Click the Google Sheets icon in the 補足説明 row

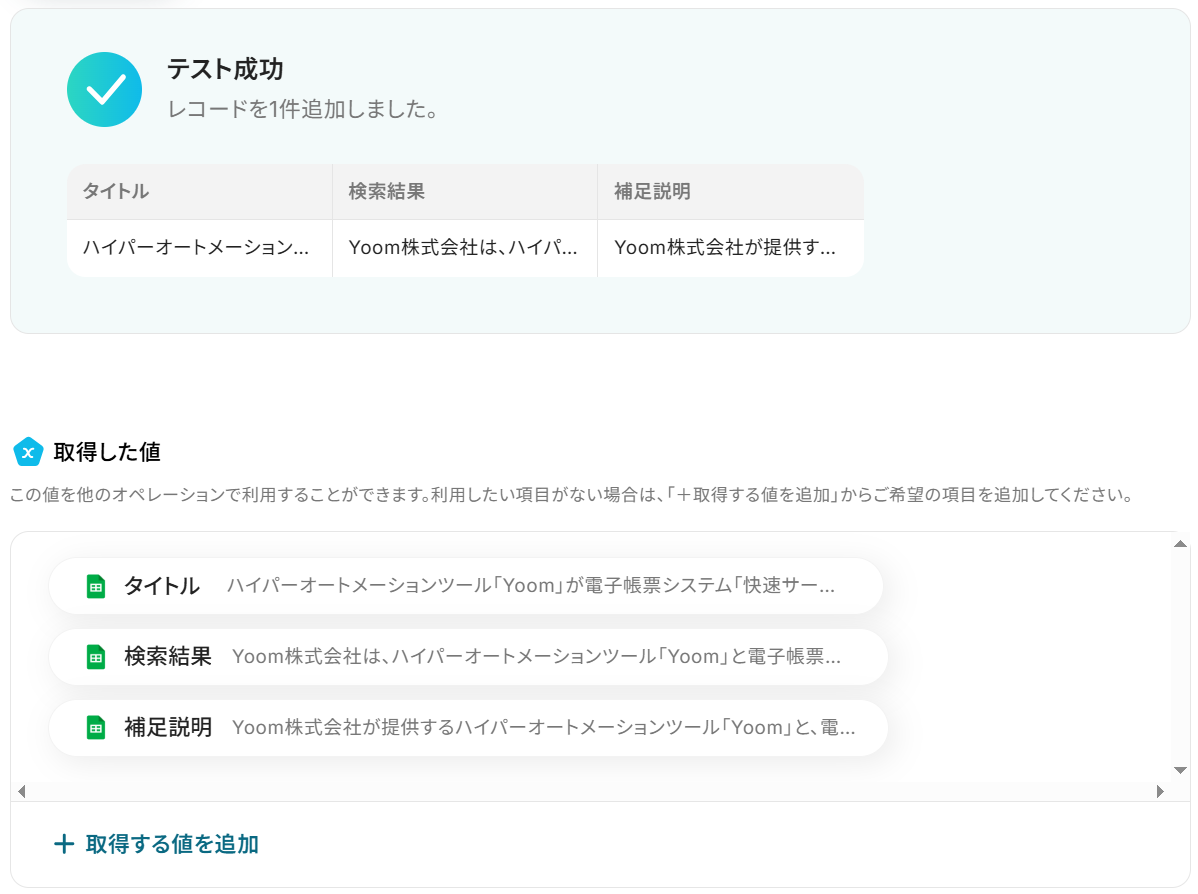96,728
